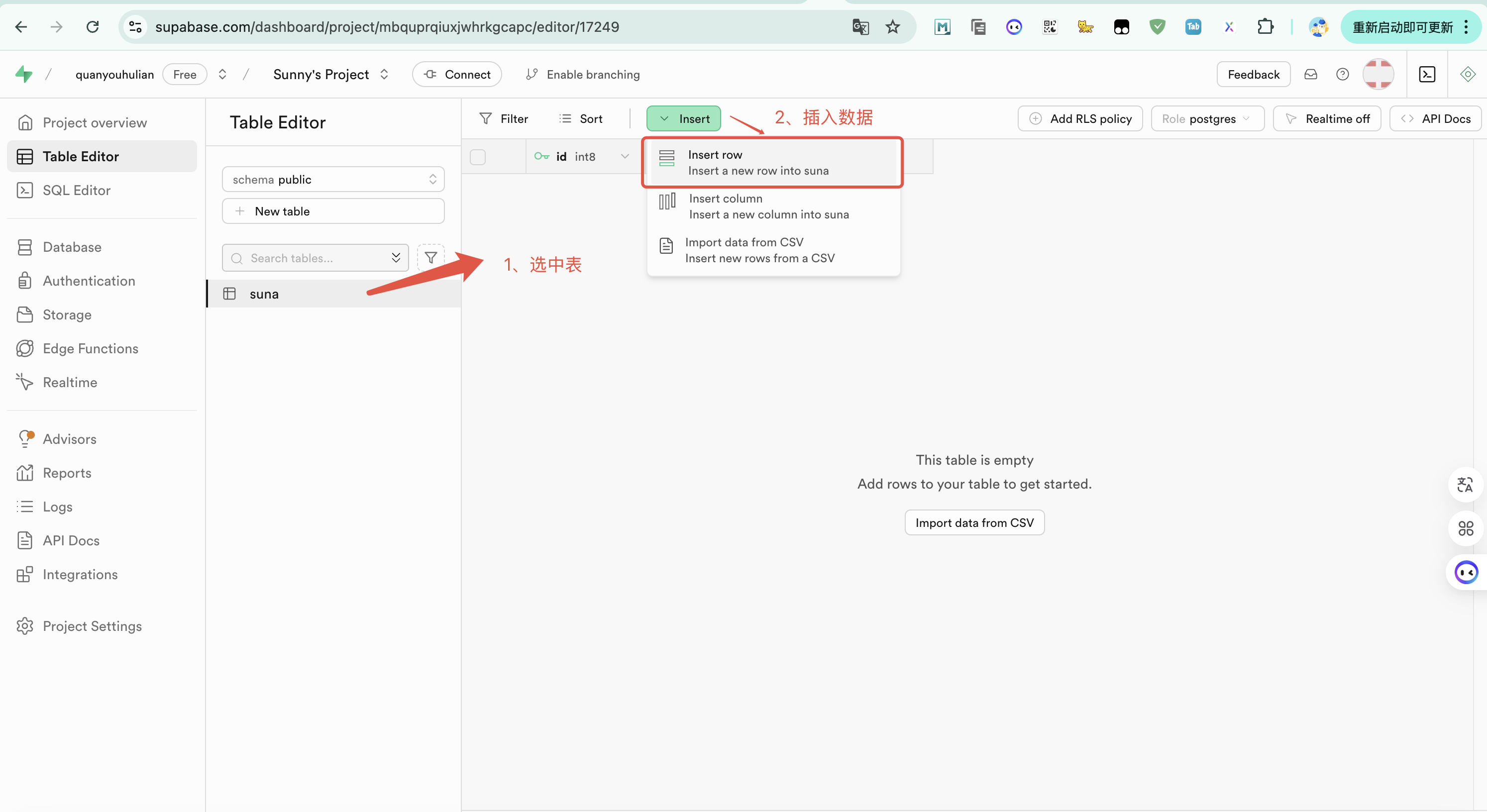Open Project Settings
Screen dimensions: 1487x812
click(x=92, y=626)
